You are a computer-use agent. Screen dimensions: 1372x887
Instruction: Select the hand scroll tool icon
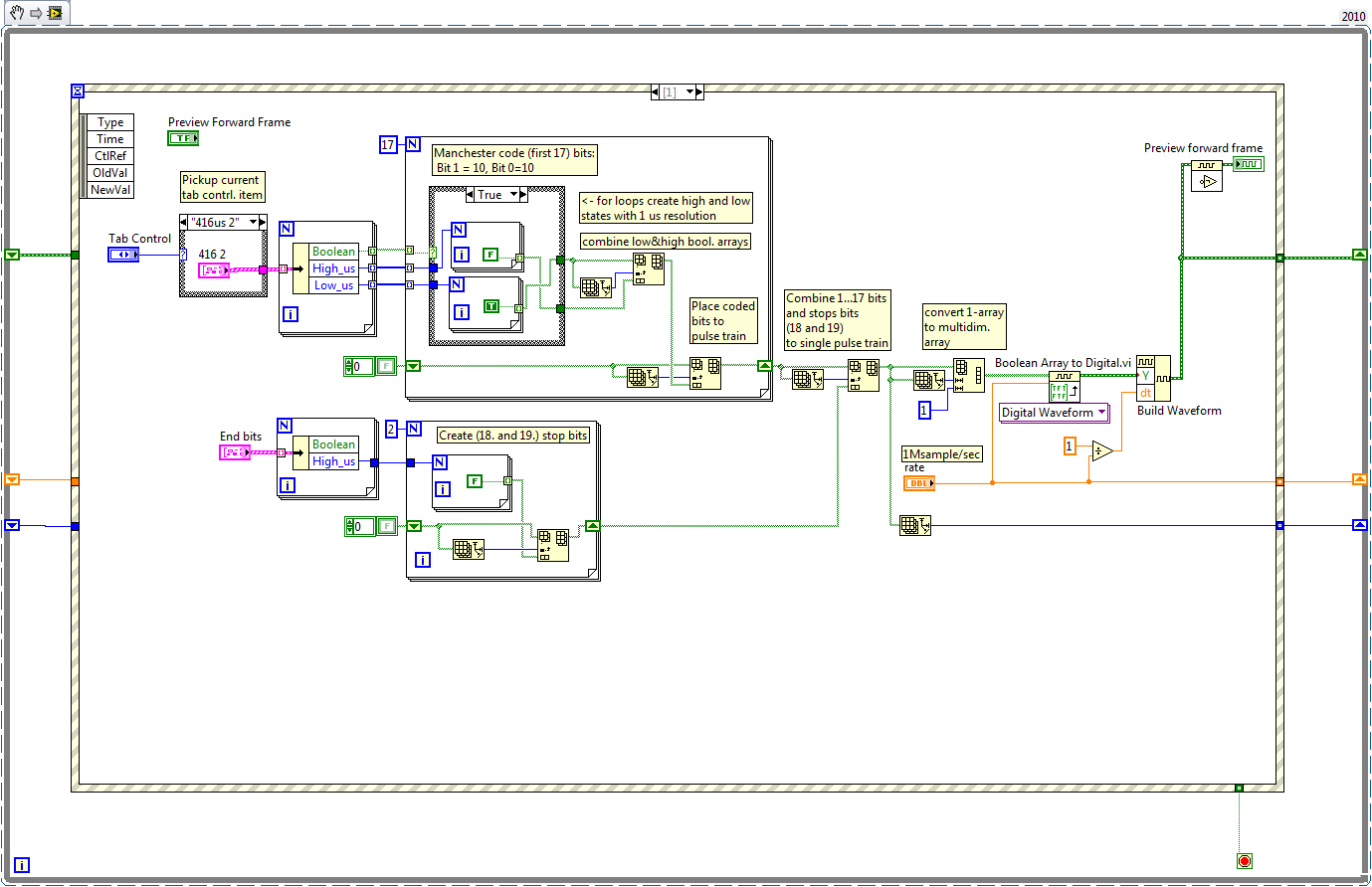point(17,13)
